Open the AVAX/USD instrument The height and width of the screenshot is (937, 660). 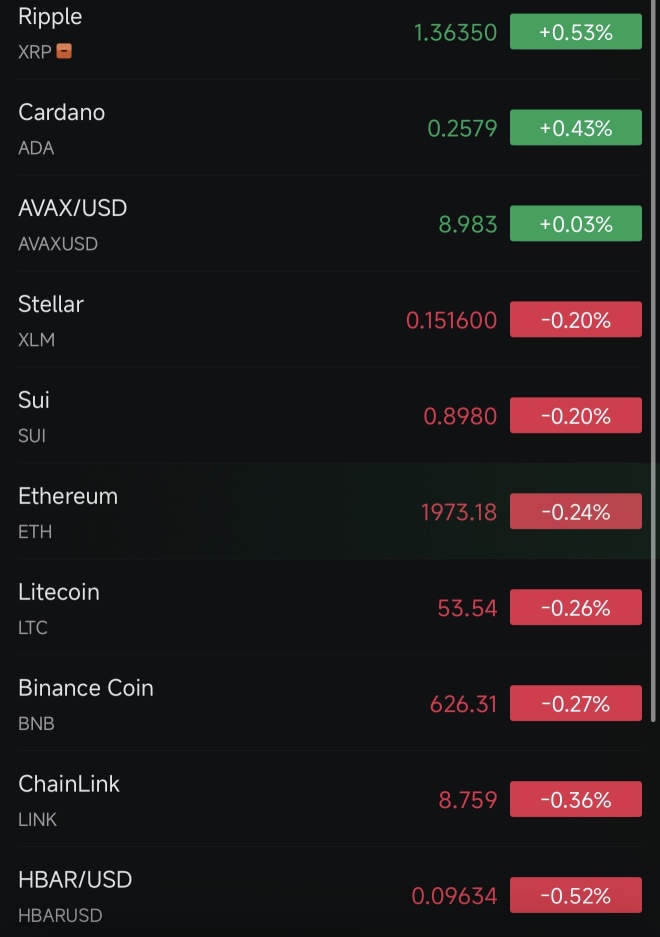click(x=330, y=224)
